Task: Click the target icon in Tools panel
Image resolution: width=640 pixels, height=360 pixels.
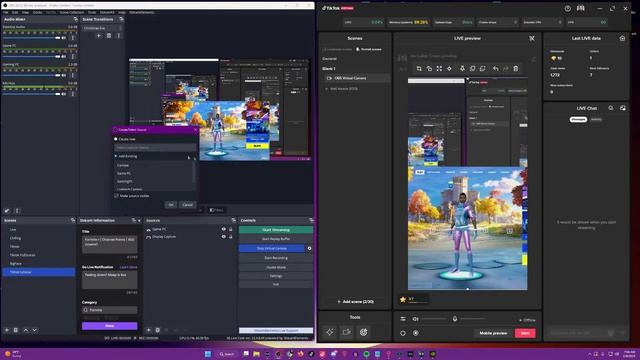Action: (x=363, y=332)
